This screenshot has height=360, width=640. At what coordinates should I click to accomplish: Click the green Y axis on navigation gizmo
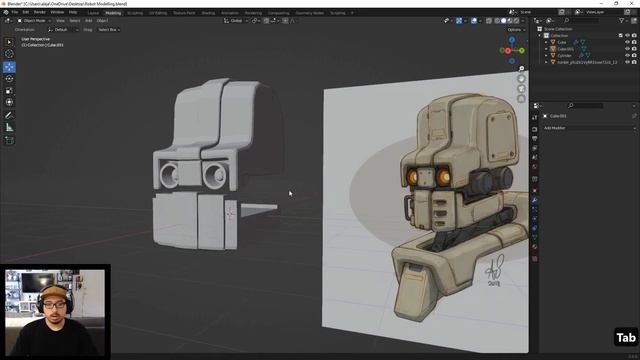[522, 50]
